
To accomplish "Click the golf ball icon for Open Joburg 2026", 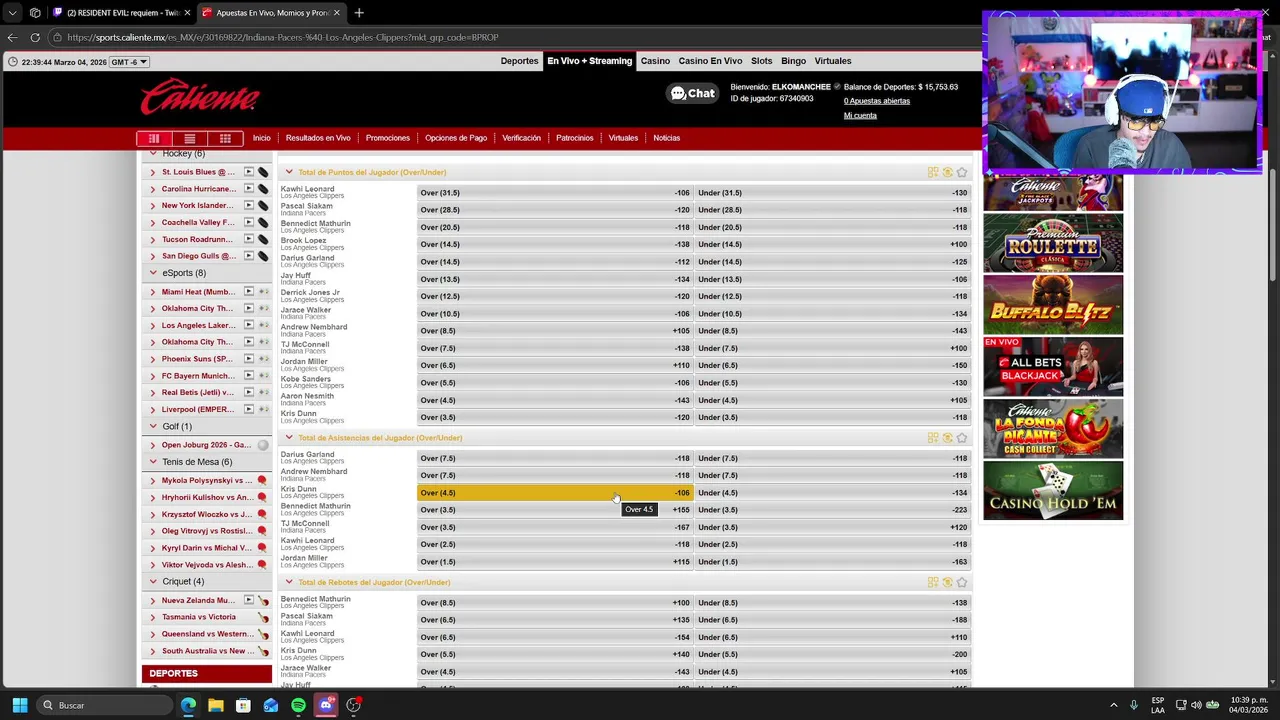I will [263, 445].
